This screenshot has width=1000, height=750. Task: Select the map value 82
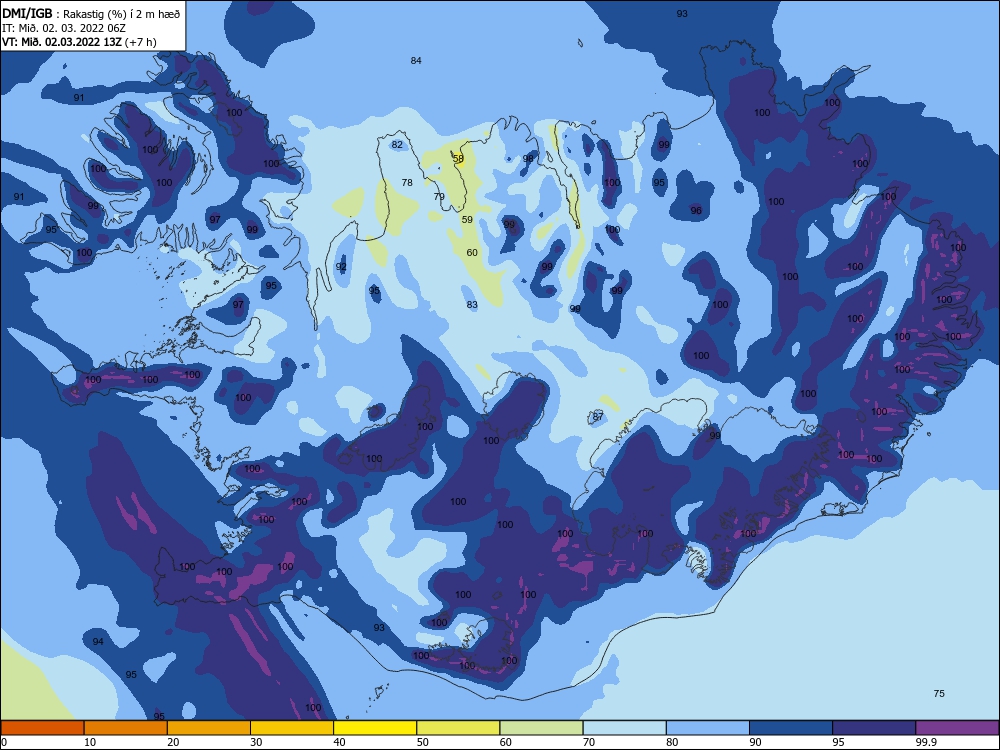[x=397, y=145]
